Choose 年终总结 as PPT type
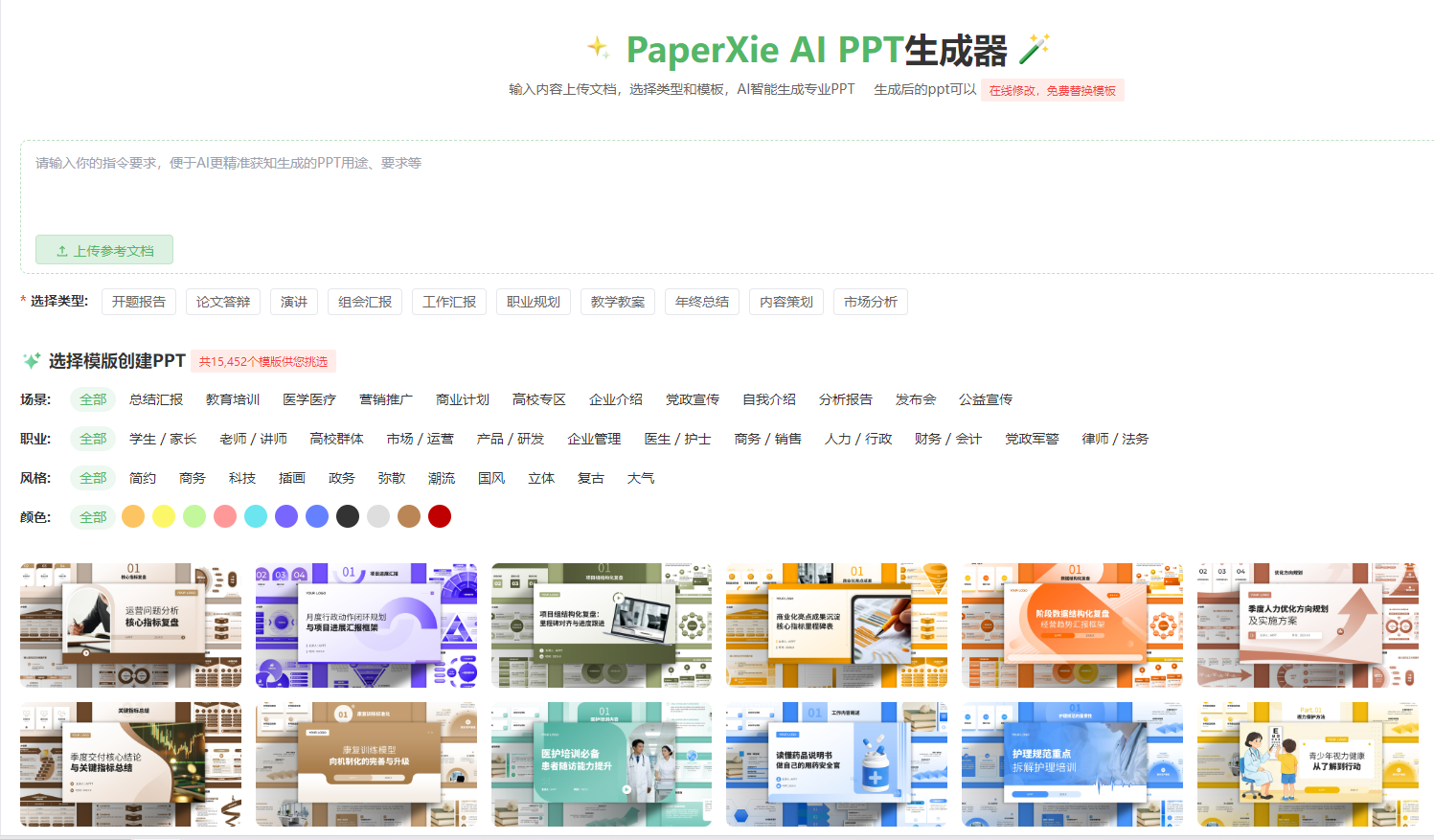This screenshot has width=1434, height=840. tap(701, 302)
